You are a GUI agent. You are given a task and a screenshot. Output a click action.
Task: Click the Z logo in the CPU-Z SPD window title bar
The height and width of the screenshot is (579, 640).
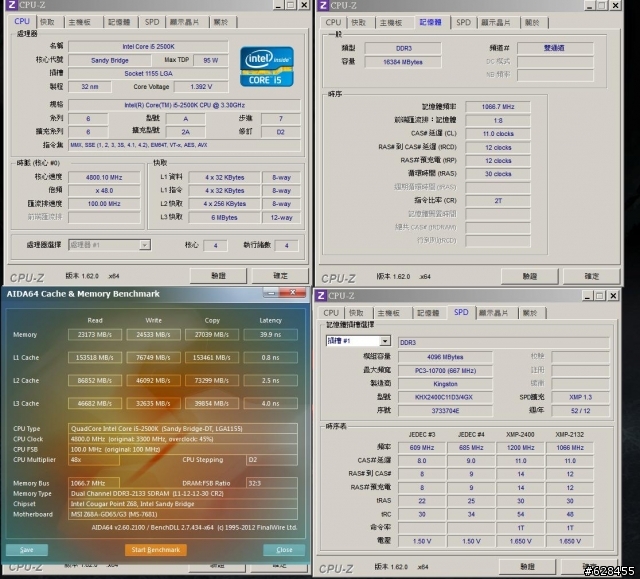(321, 295)
